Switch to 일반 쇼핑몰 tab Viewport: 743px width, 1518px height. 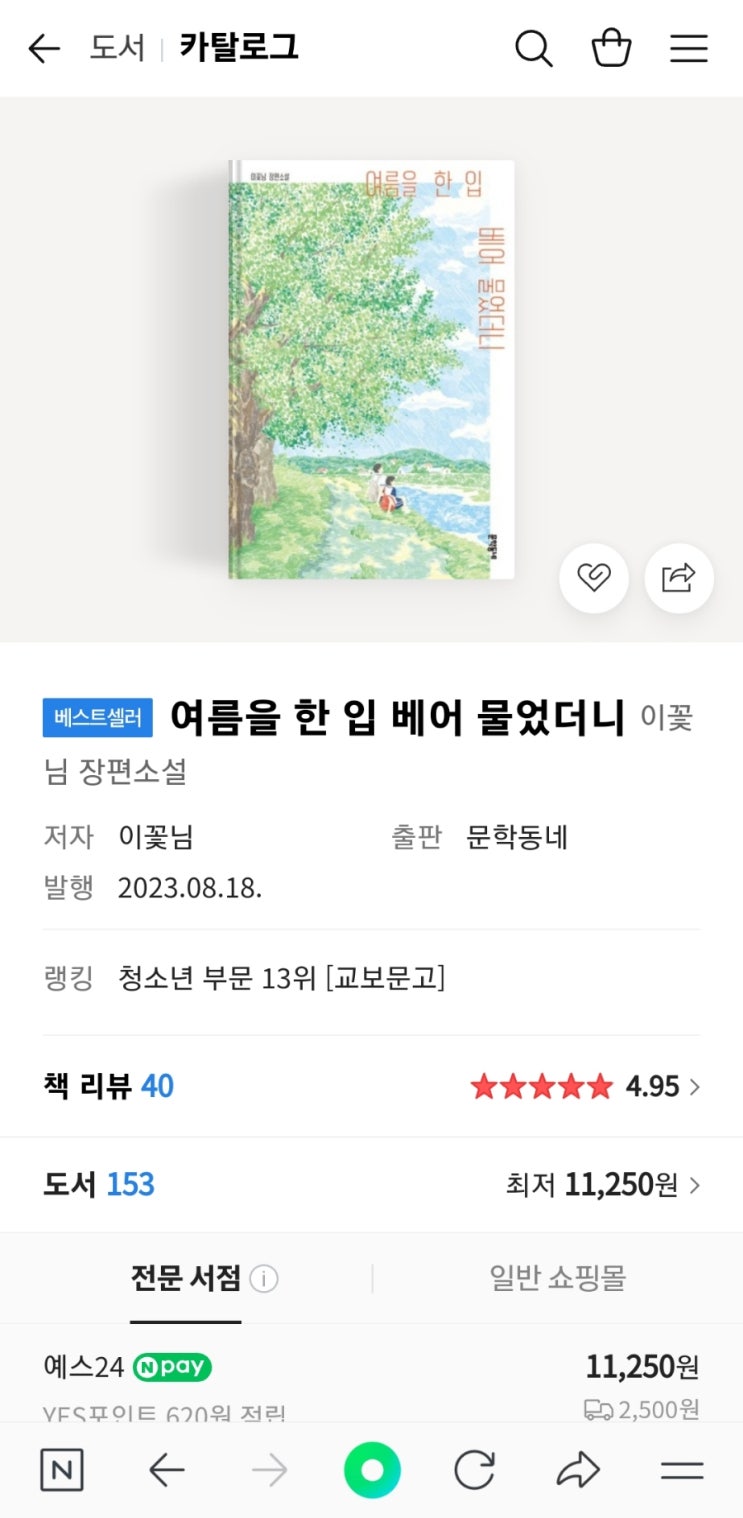click(557, 1278)
